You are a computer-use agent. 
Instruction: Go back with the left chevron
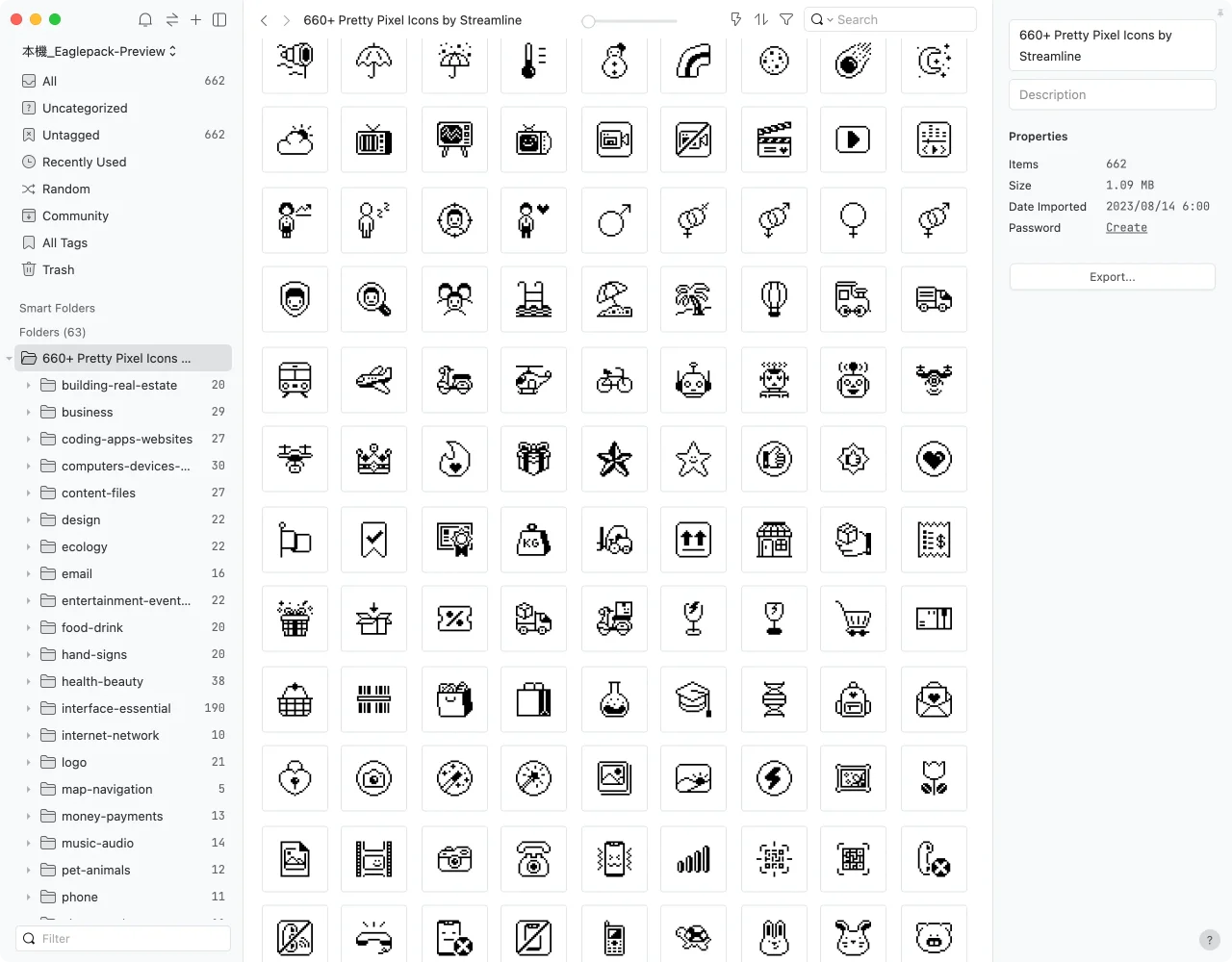tap(264, 20)
